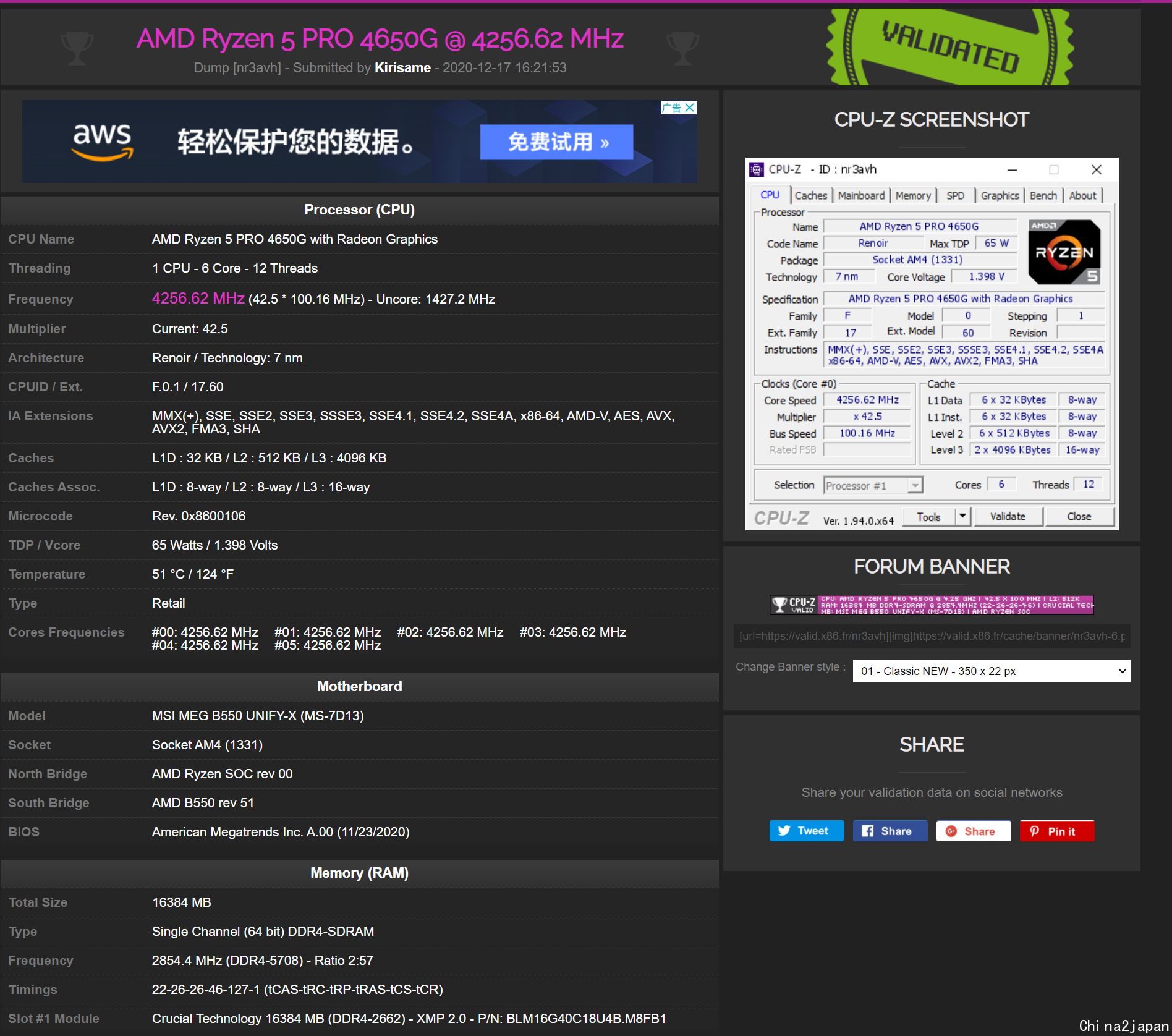Click the Memory (RAM) section header
This screenshot has width=1172, height=1036.
point(360,873)
